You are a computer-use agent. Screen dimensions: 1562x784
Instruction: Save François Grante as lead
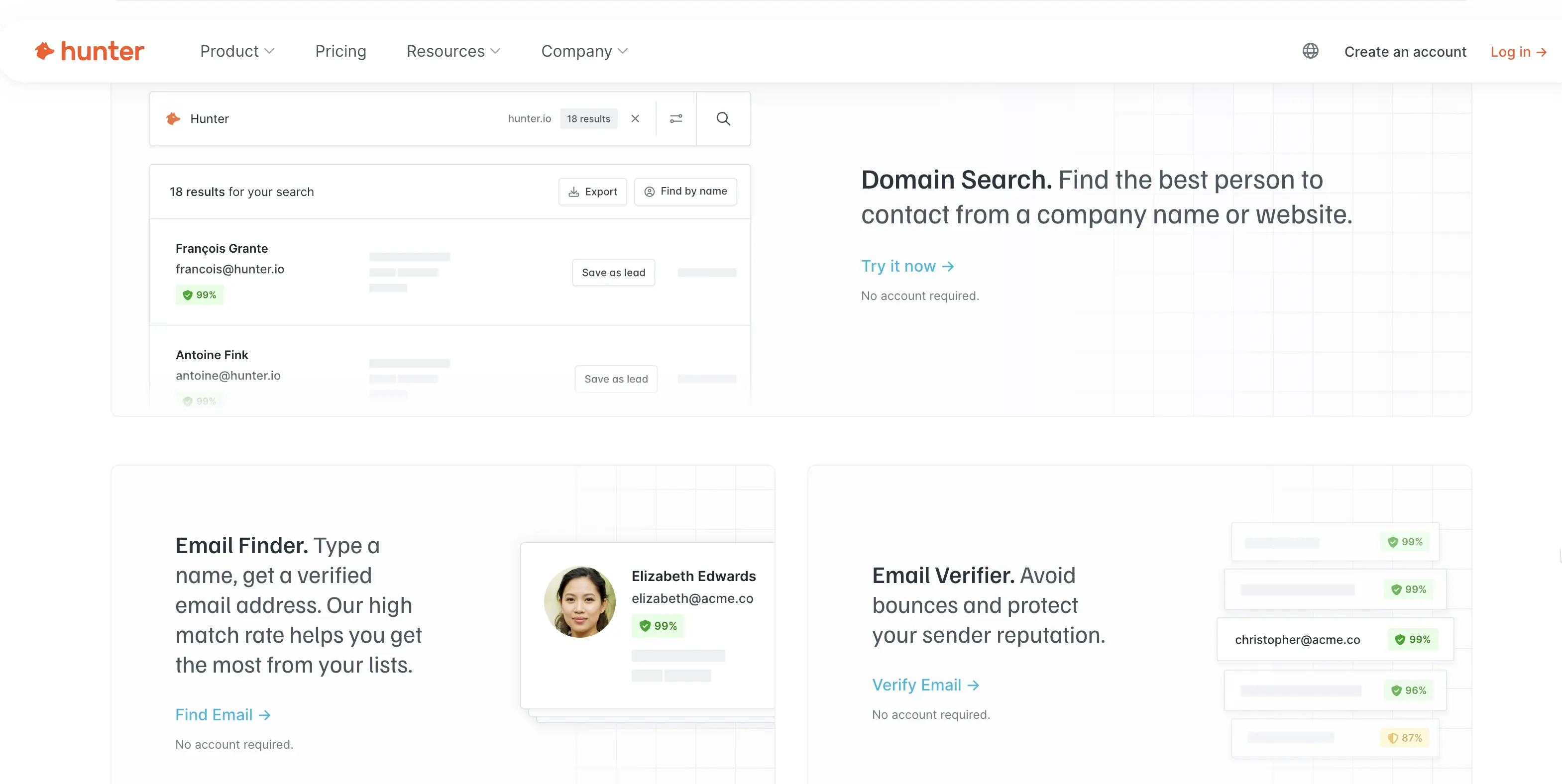click(x=614, y=273)
